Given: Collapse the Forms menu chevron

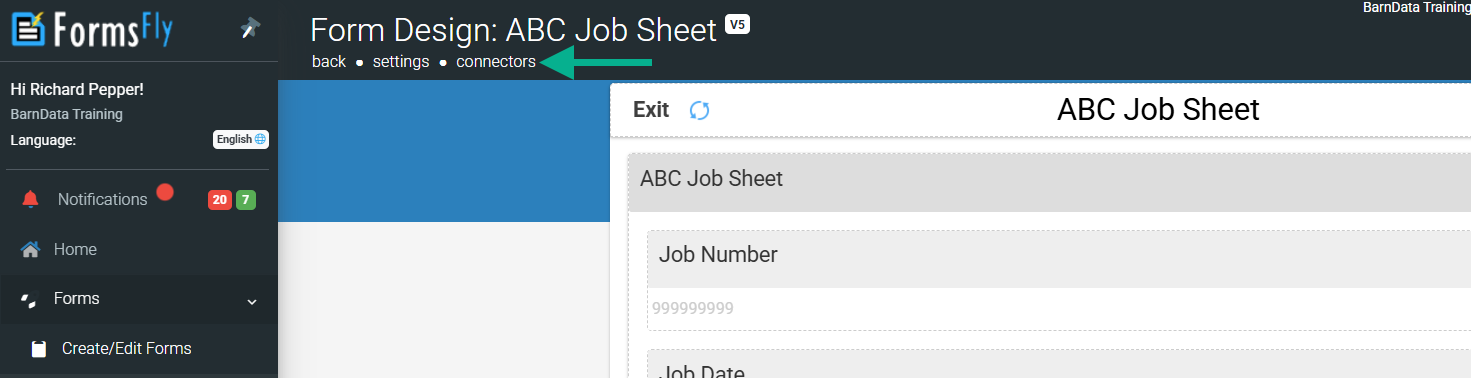Looking at the screenshot, I should point(252,300).
